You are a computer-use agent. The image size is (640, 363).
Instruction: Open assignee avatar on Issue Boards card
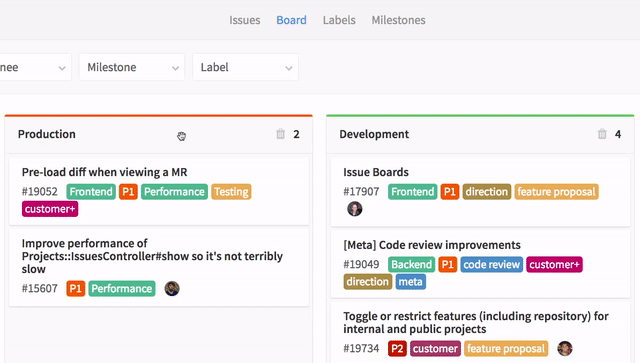(355, 209)
